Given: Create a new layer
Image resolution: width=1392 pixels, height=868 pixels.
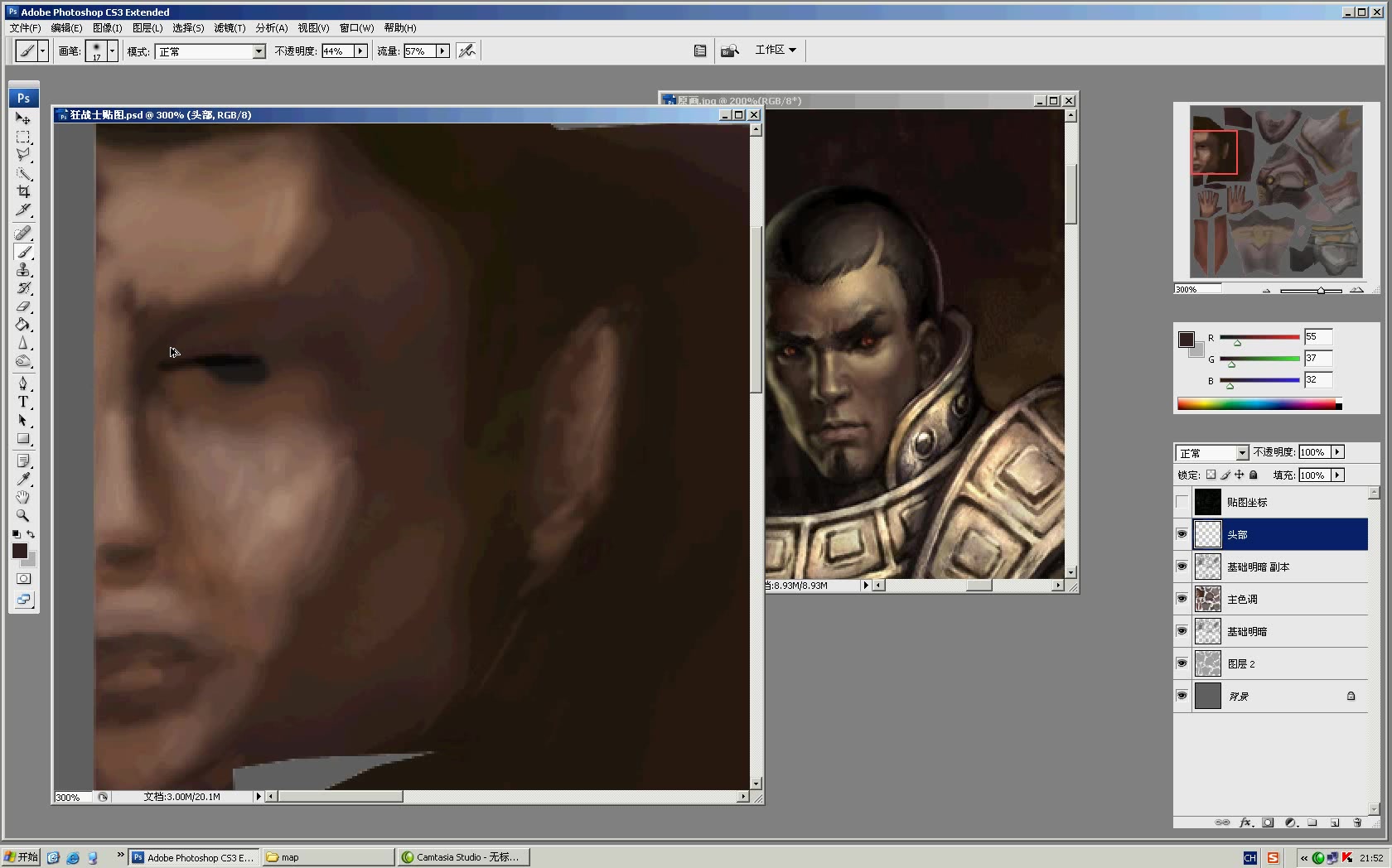Looking at the screenshot, I should tap(1335, 822).
